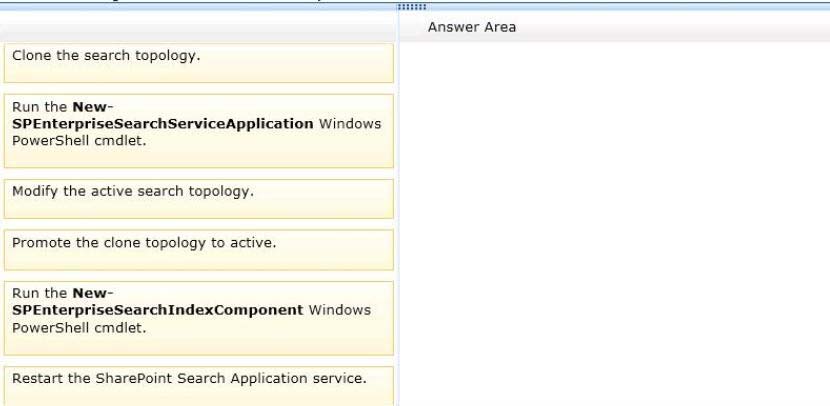The image size is (830, 406).
Task: Click the Answer Area header label
Action: pyautogui.click(x=471, y=27)
